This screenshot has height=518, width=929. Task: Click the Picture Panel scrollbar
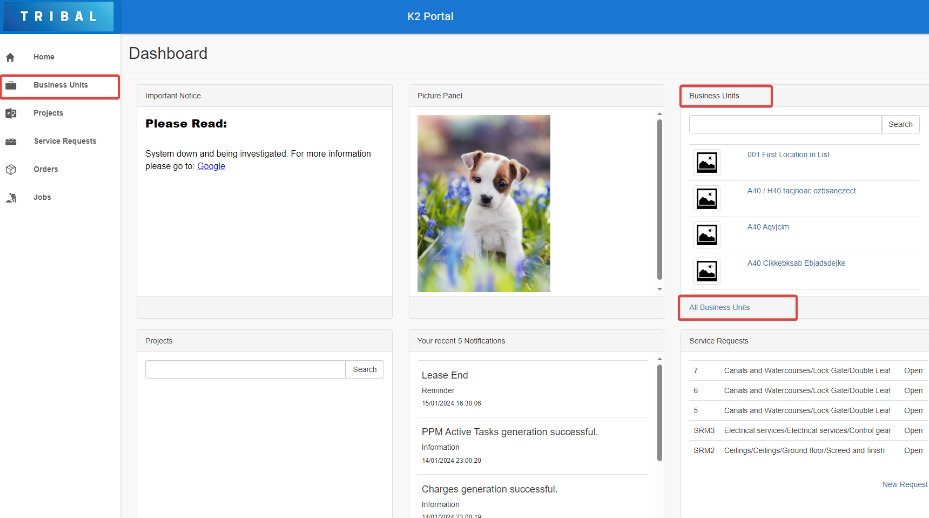659,200
